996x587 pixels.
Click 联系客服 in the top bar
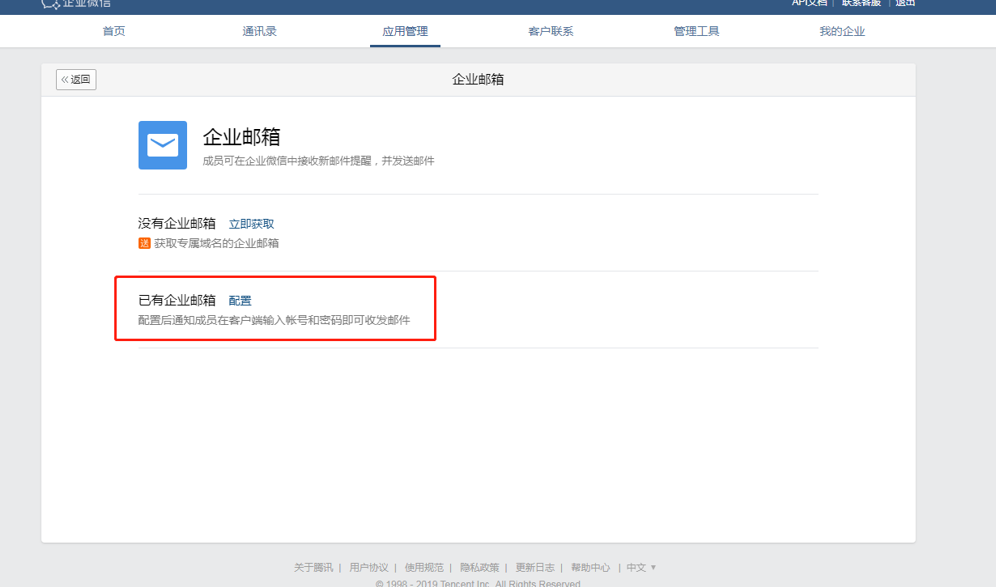point(861,4)
